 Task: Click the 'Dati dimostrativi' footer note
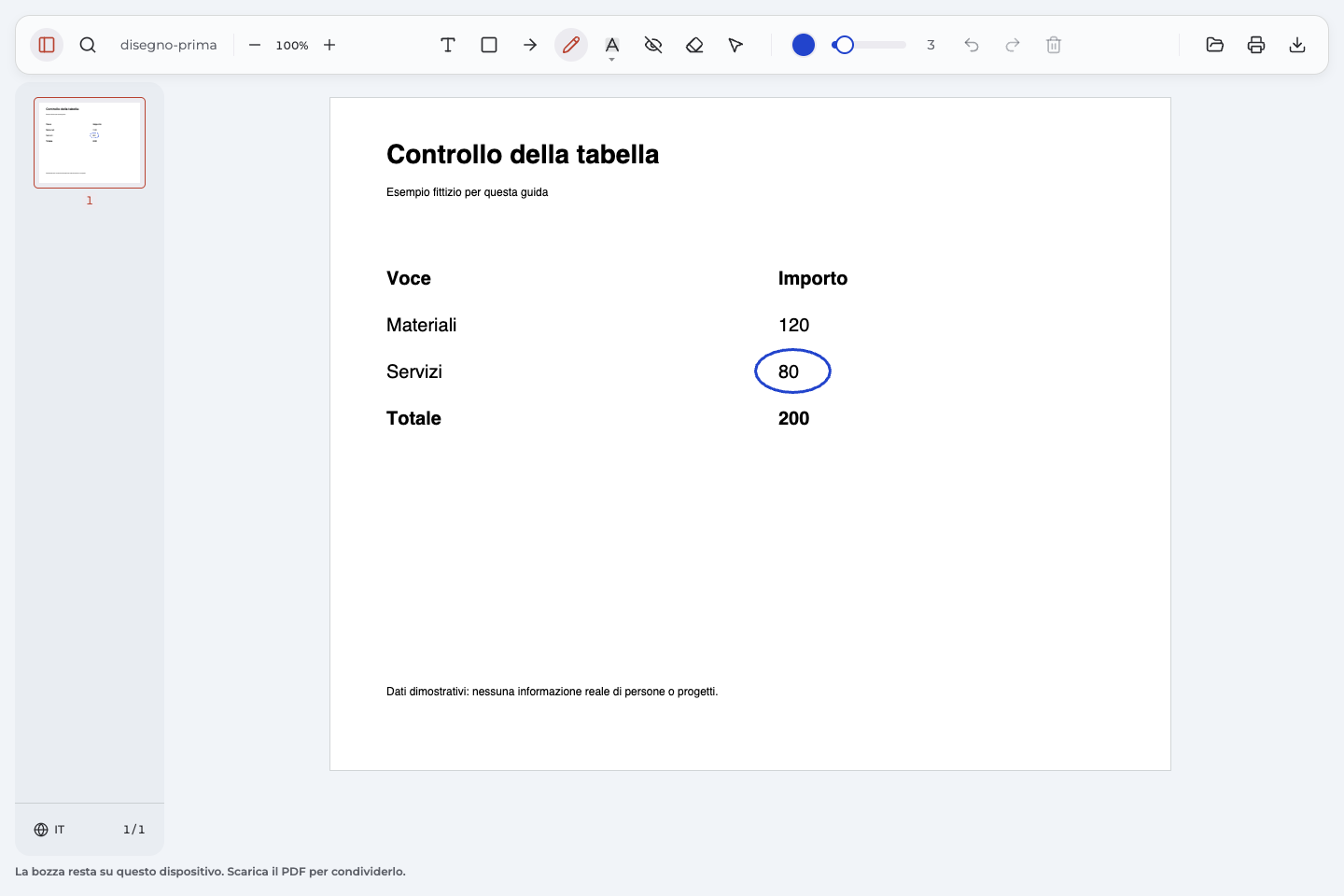pos(553,692)
